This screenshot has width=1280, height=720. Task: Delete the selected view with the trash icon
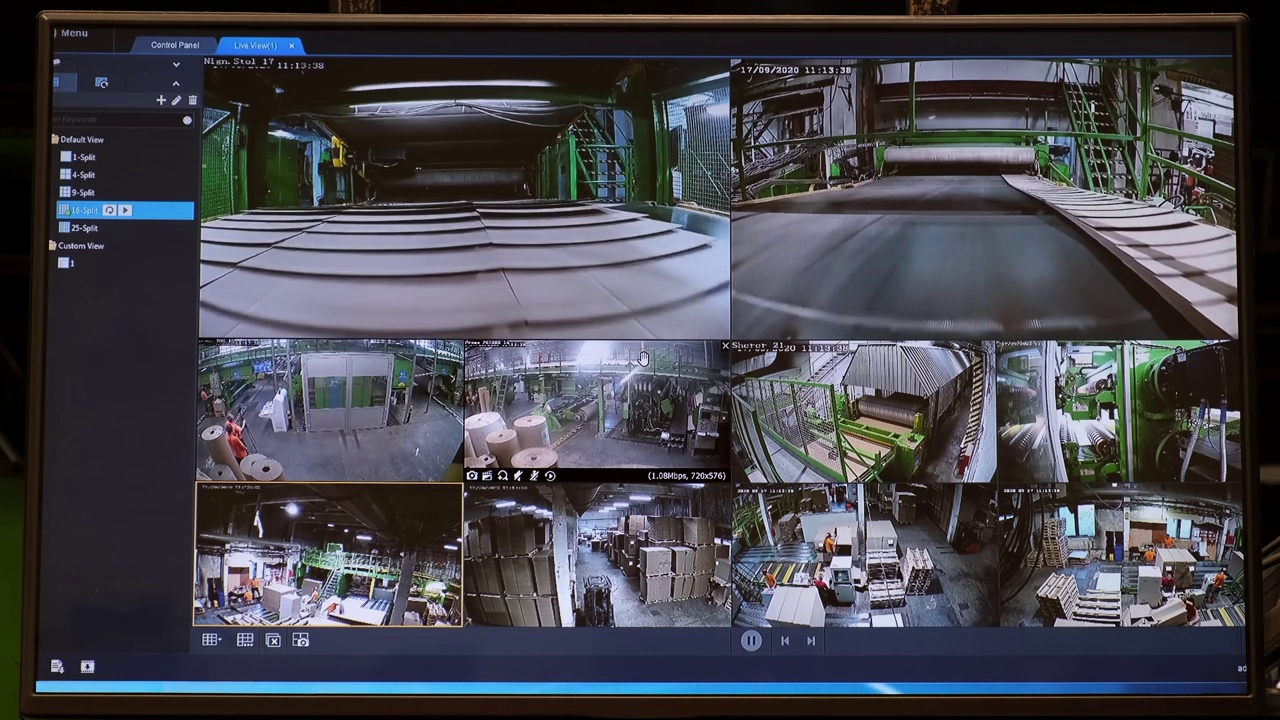(192, 100)
